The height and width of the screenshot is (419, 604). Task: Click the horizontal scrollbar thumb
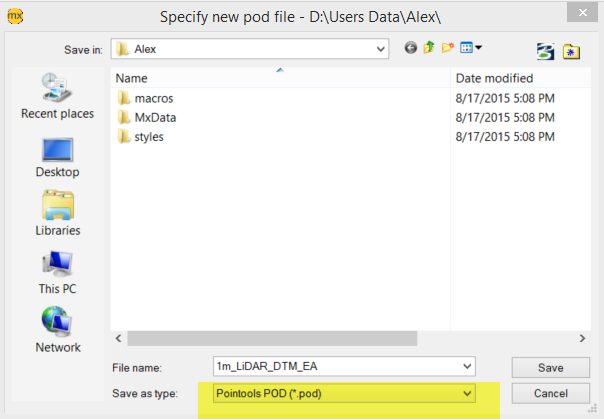click(272, 339)
